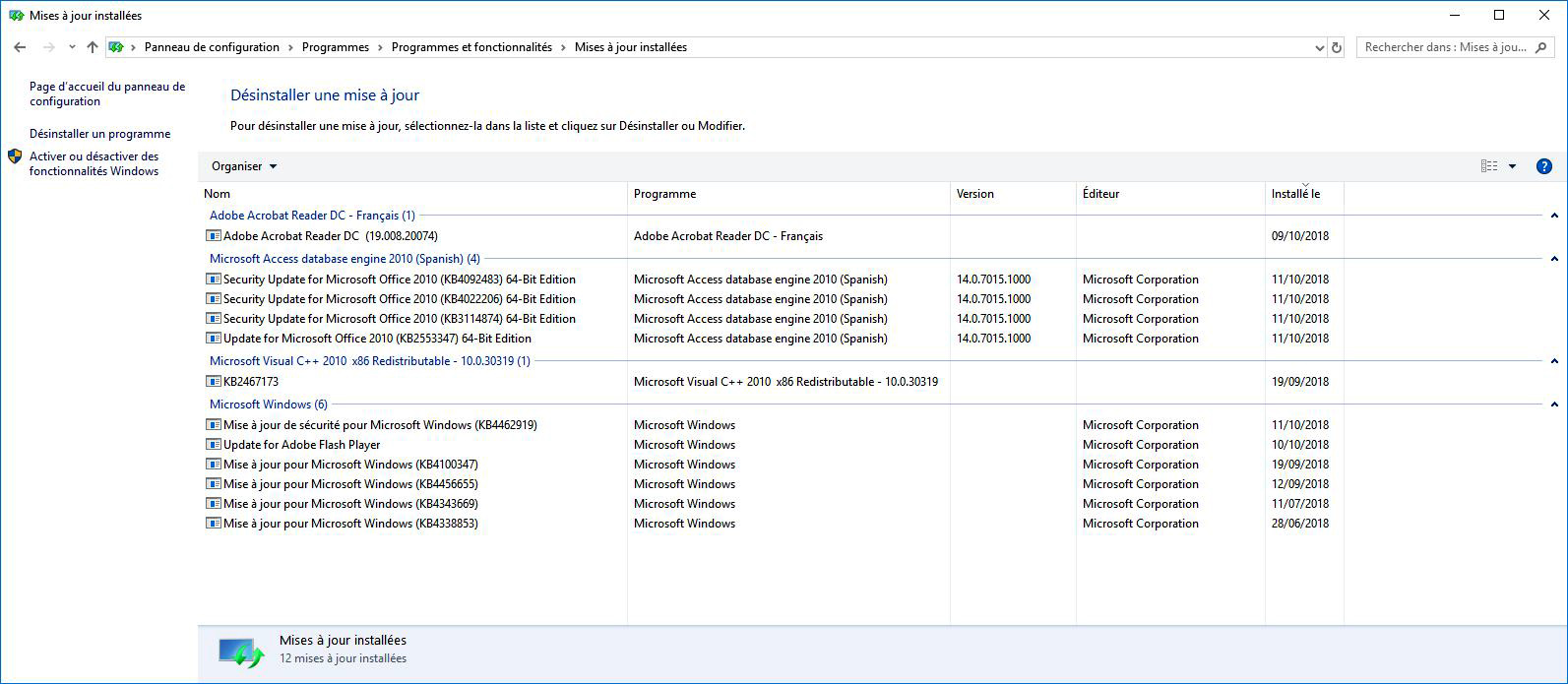
Task: Select 'Microsoft Access database engine 2010 (Spanish) (4)' header
Action: (345, 259)
